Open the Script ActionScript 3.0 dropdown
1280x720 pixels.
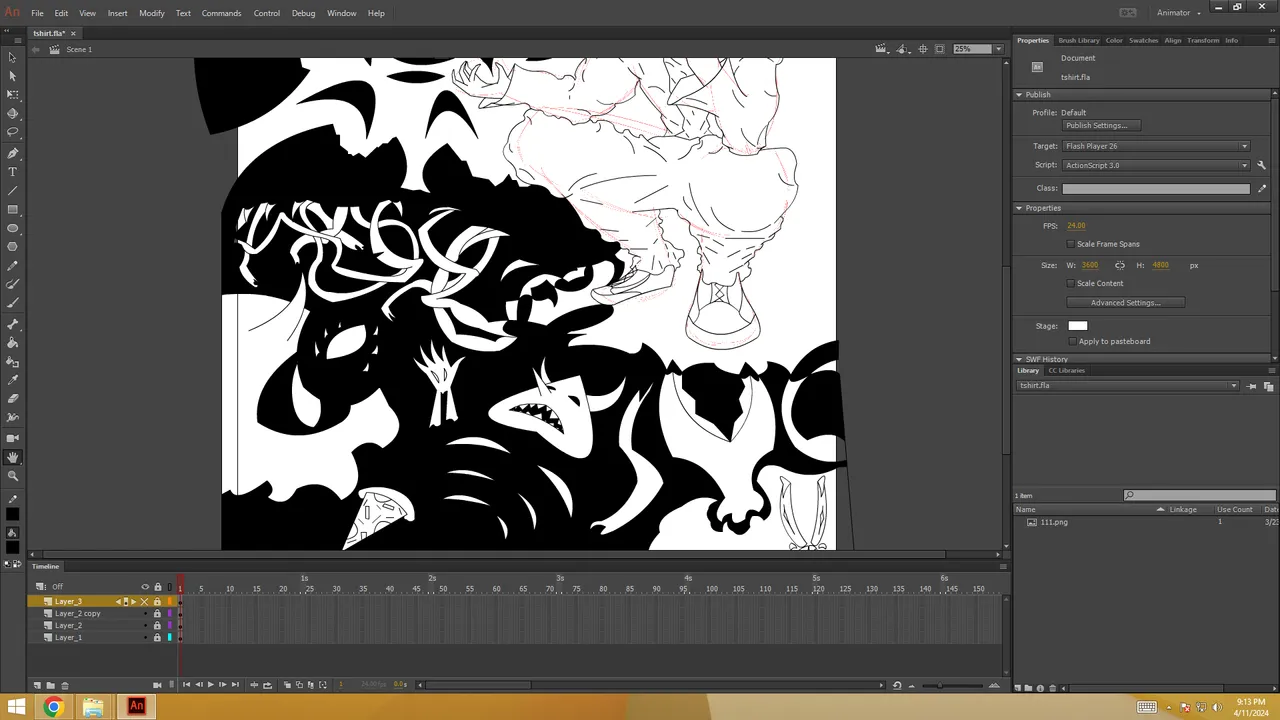tap(1156, 165)
